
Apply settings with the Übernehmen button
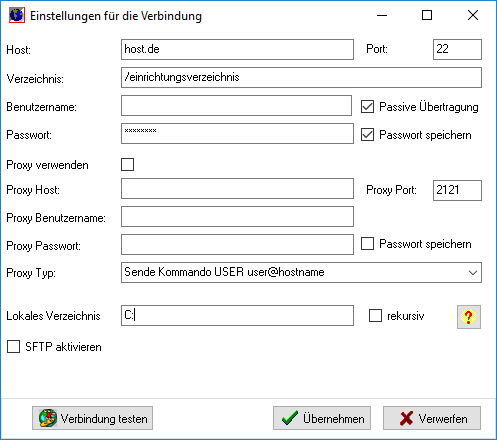pyautogui.click(x=322, y=418)
